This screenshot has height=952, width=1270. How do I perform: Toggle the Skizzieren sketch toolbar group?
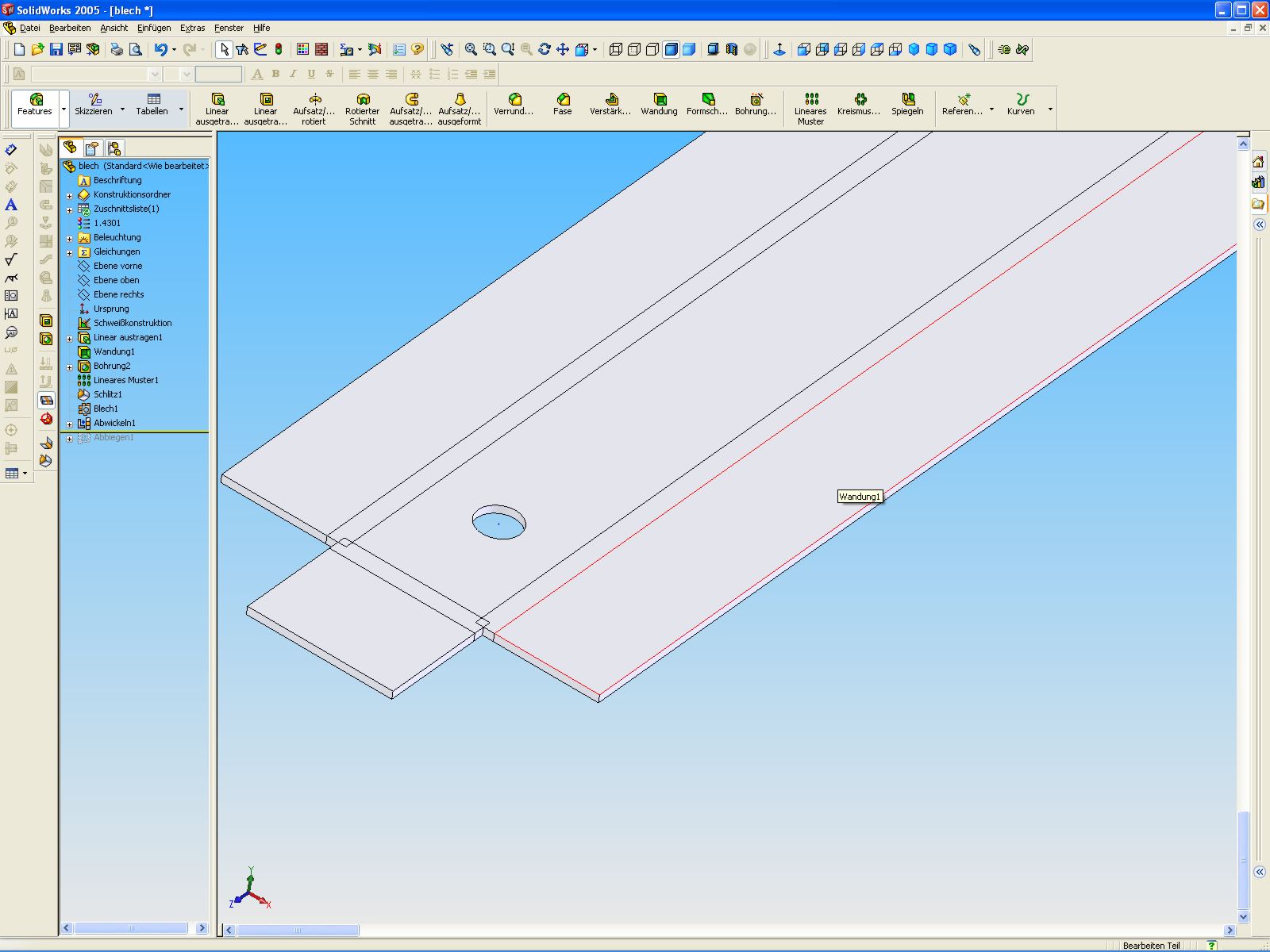(94, 104)
